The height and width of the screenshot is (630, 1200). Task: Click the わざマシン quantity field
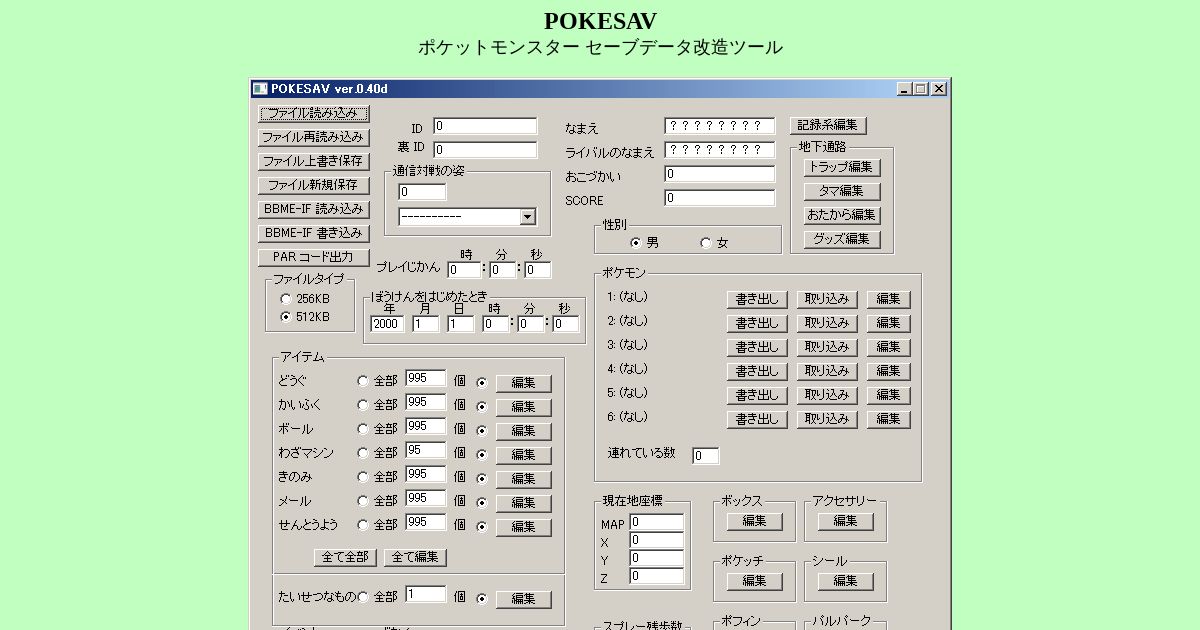point(426,451)
